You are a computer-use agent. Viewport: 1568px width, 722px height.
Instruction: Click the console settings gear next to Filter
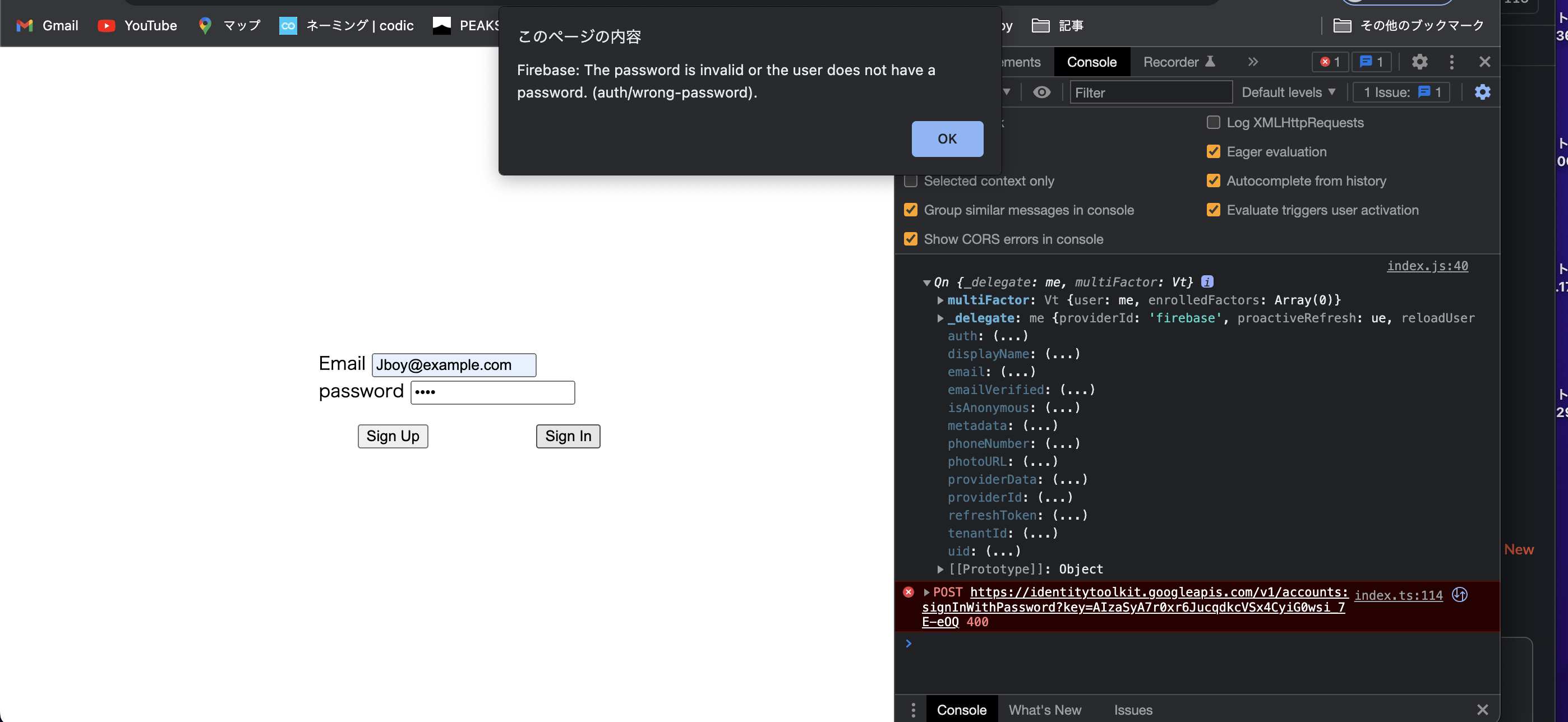1483,92
